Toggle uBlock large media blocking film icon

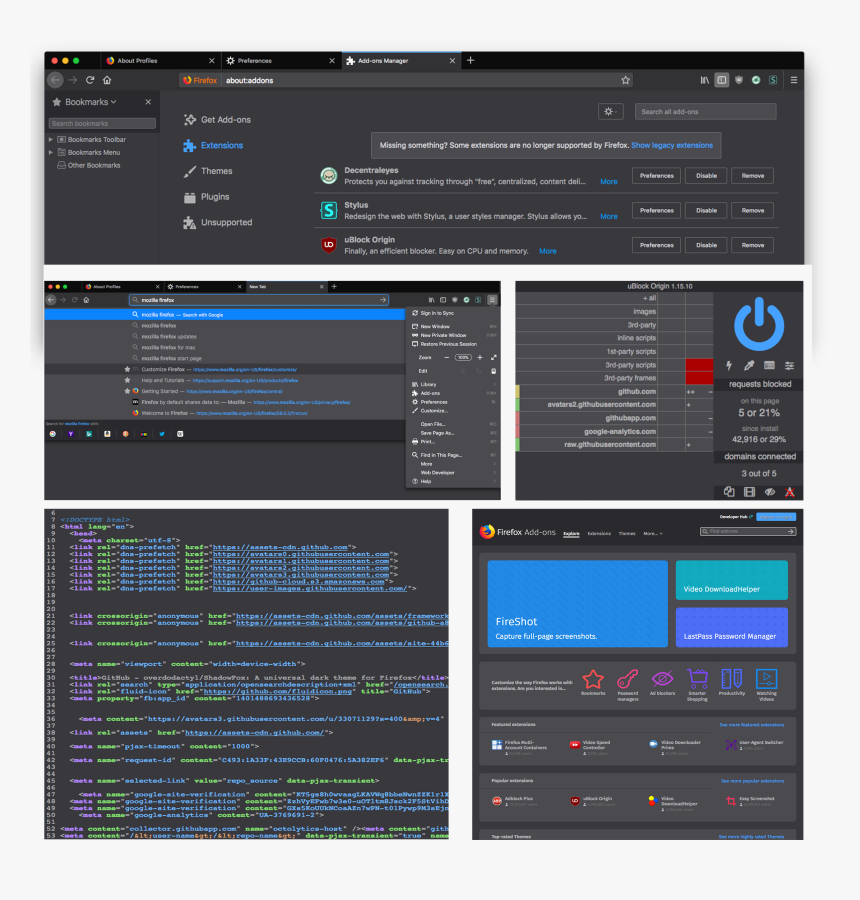pyautogui.click(x=749, y=492)
